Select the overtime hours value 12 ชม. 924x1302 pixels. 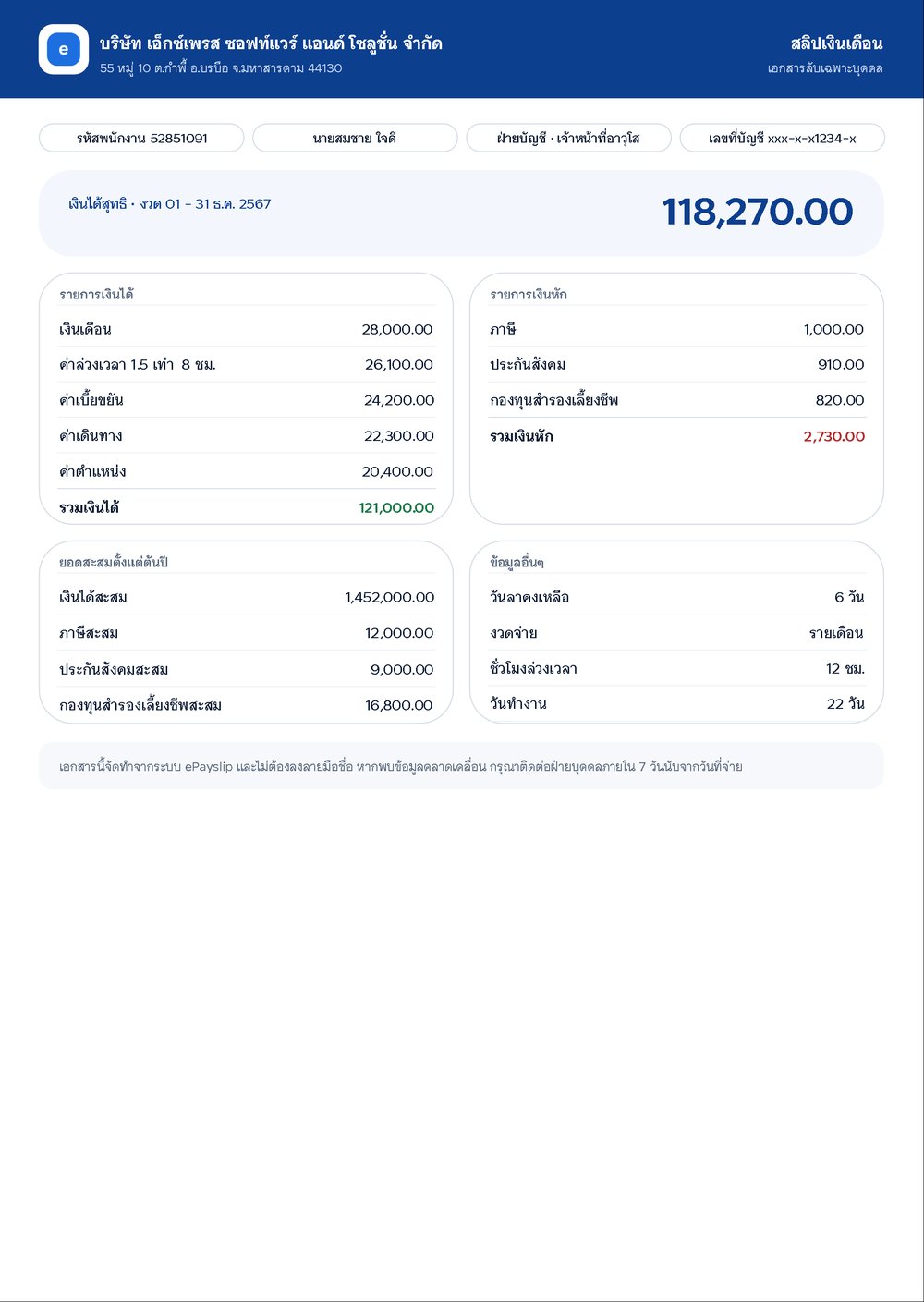tap(845, 668)
